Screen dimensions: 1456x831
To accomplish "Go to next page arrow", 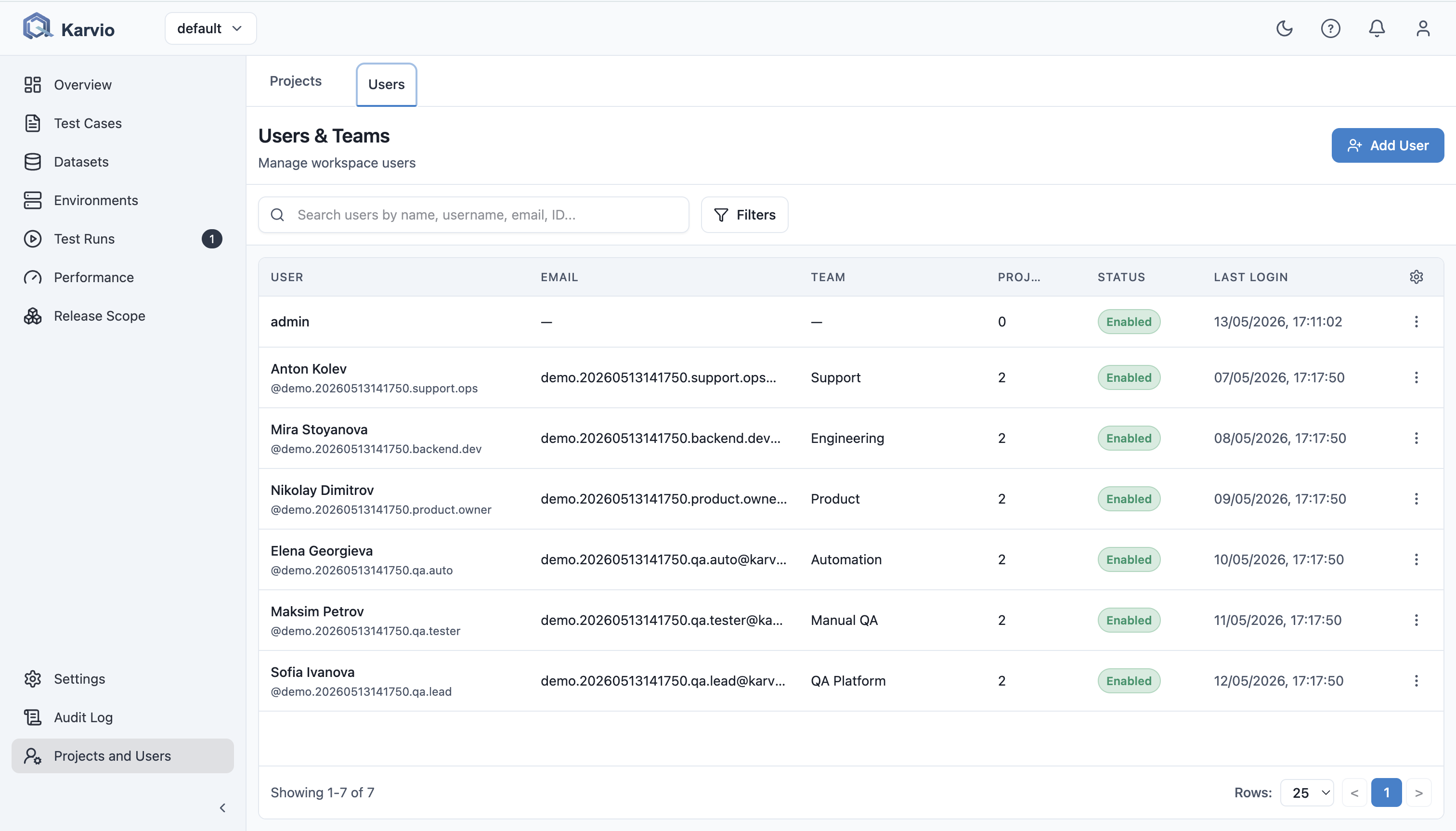I will (x=1419, y=793).
